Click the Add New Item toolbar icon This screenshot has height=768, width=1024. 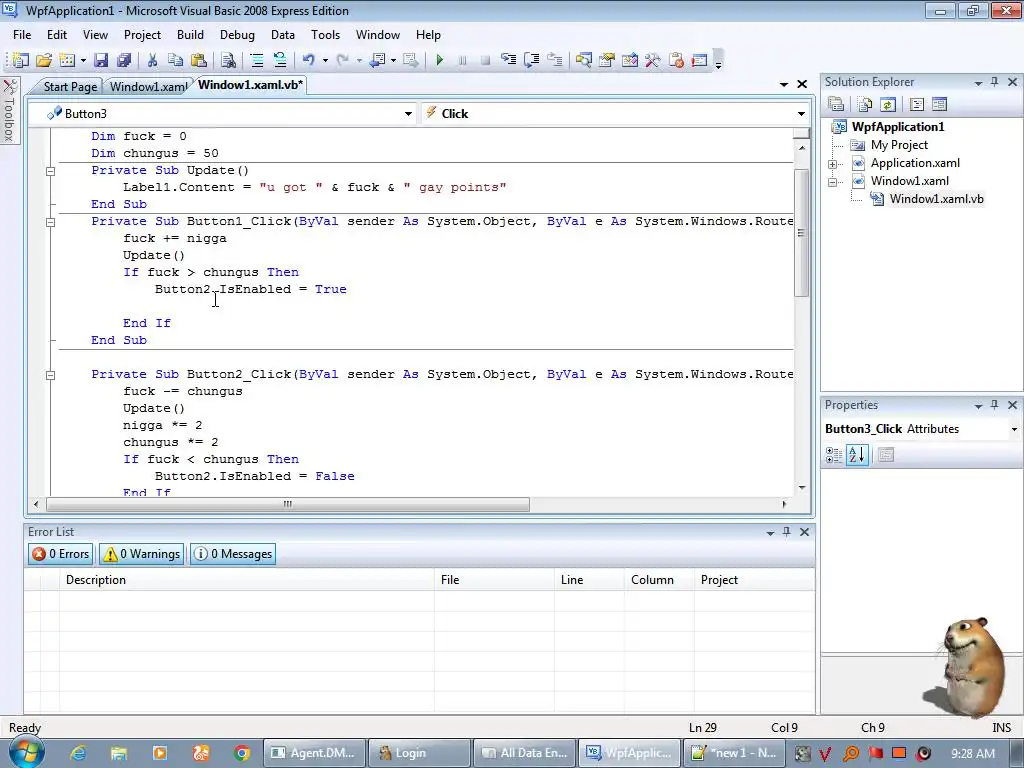pos(67,61)
